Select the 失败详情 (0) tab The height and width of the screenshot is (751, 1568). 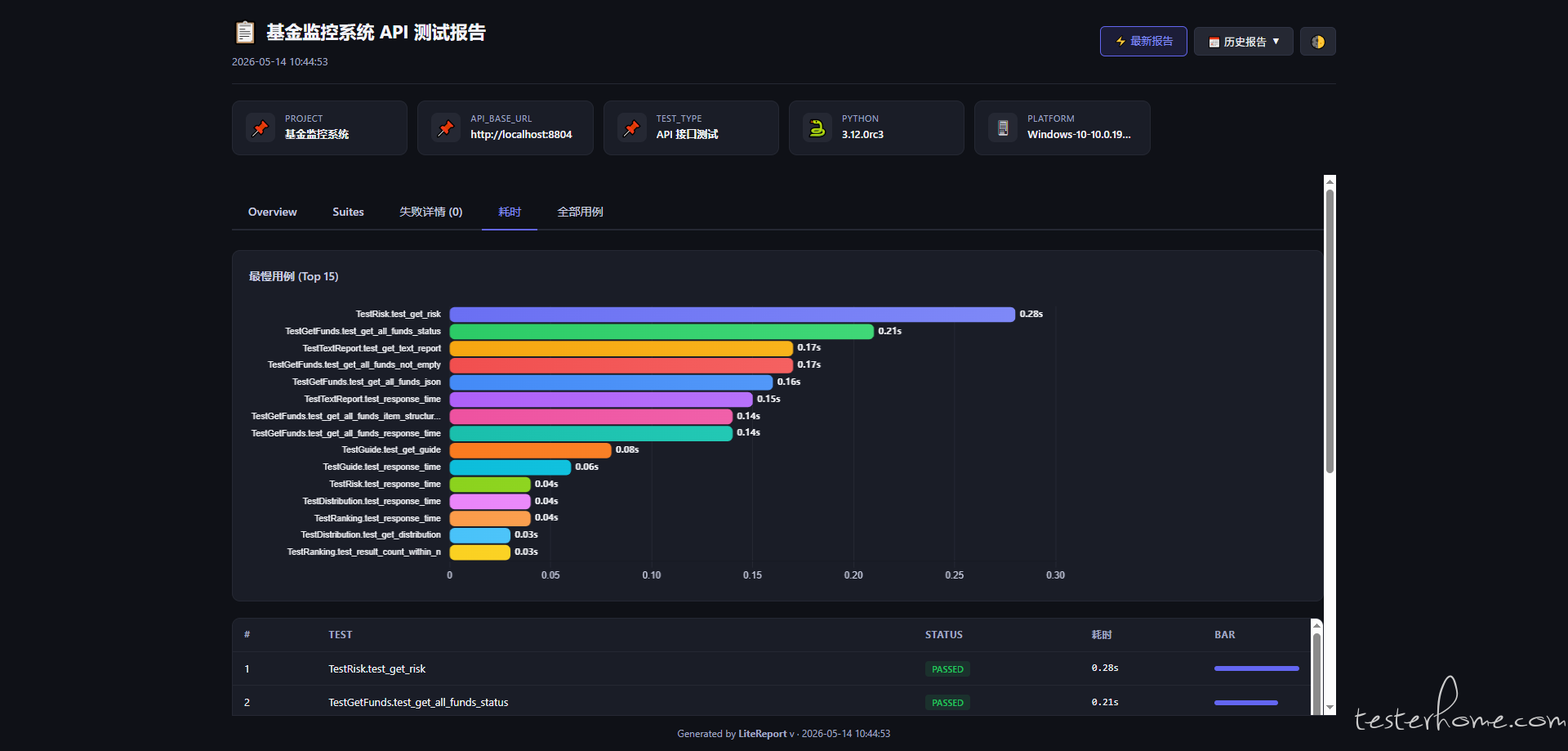(430, 212)
